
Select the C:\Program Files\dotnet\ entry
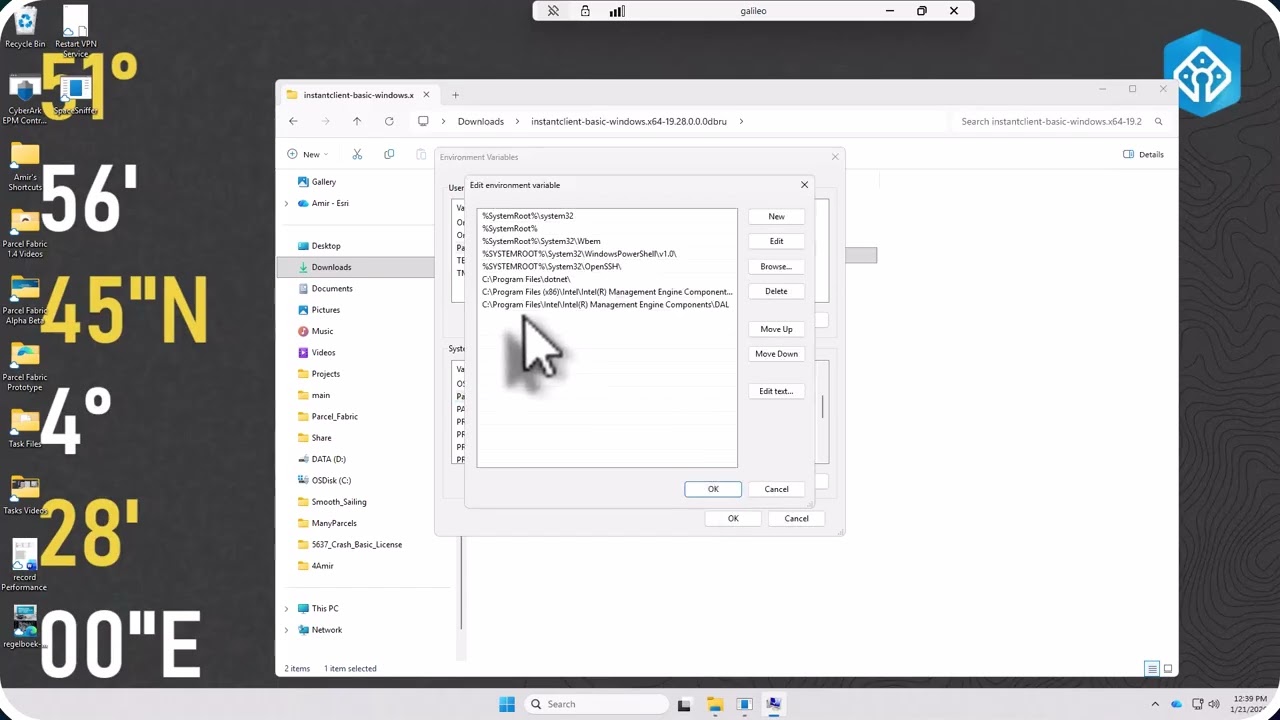[x=607, y=279]
